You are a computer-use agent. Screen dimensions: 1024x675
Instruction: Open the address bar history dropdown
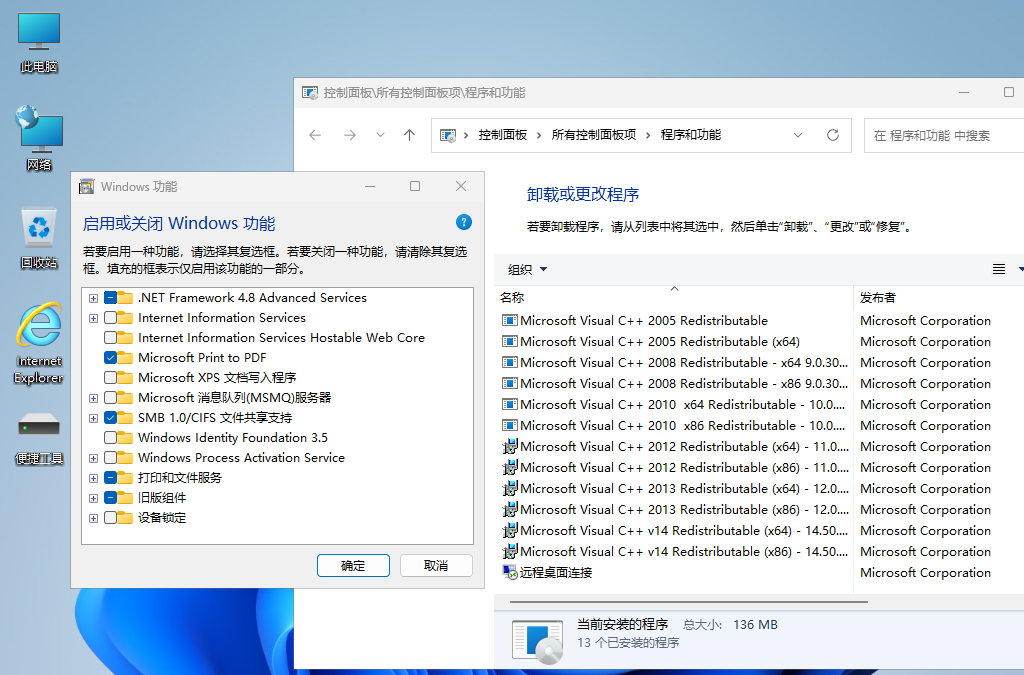pyautogui.click(x=797, y=135)
